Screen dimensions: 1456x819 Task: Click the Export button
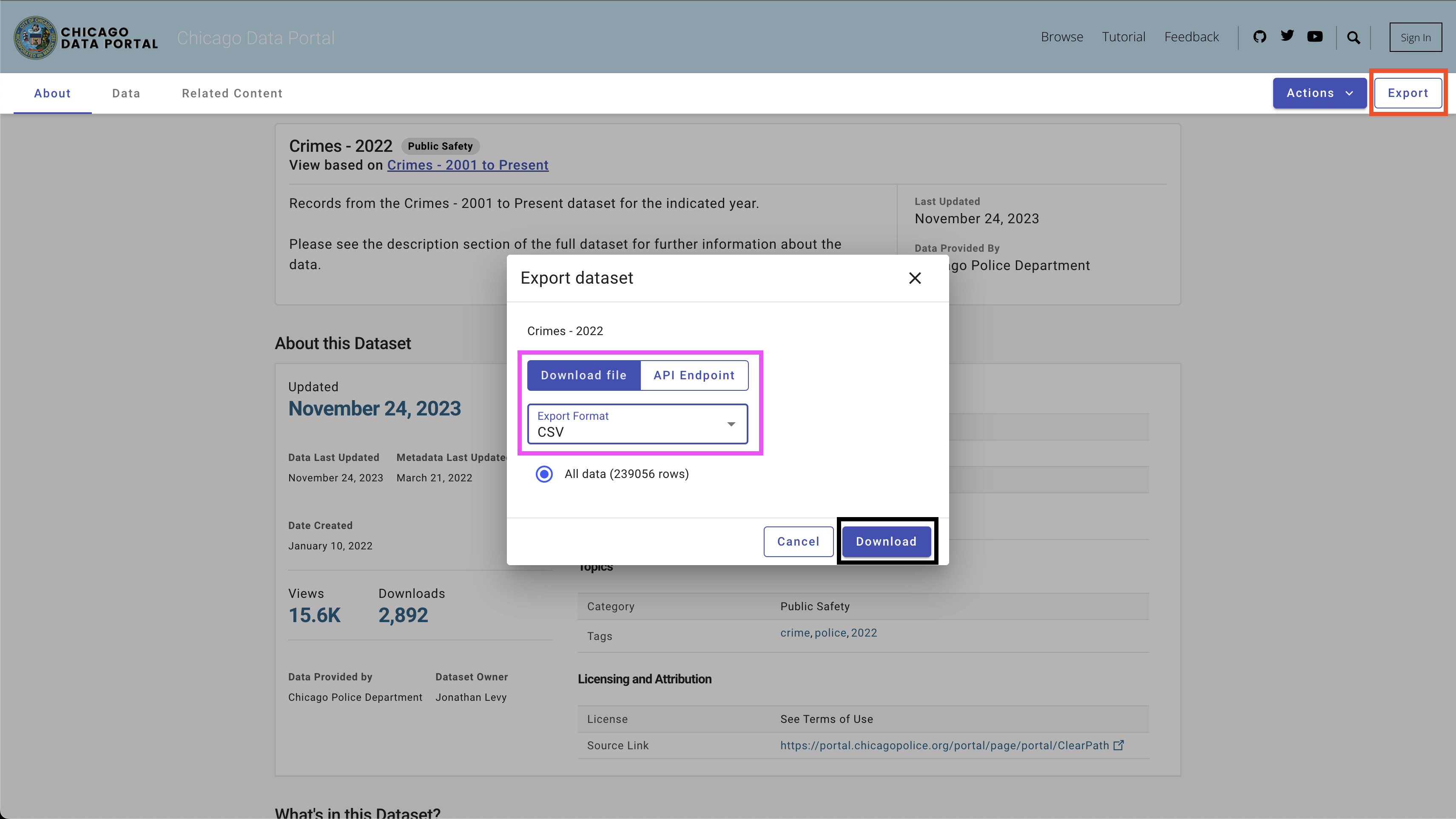(x=1408, y=93)
